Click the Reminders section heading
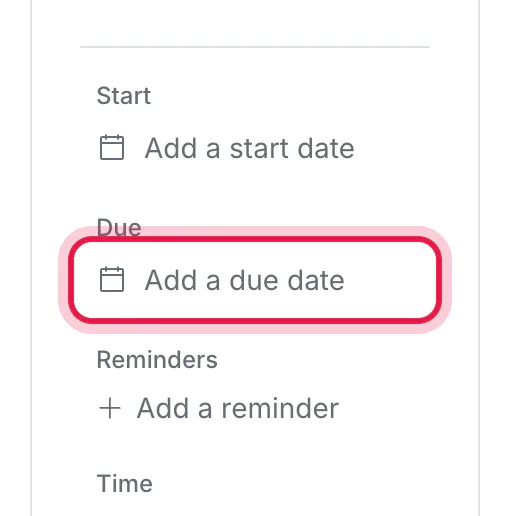Image resolution: width=510 pixels, height=516 pixels. tap(157, 360)
